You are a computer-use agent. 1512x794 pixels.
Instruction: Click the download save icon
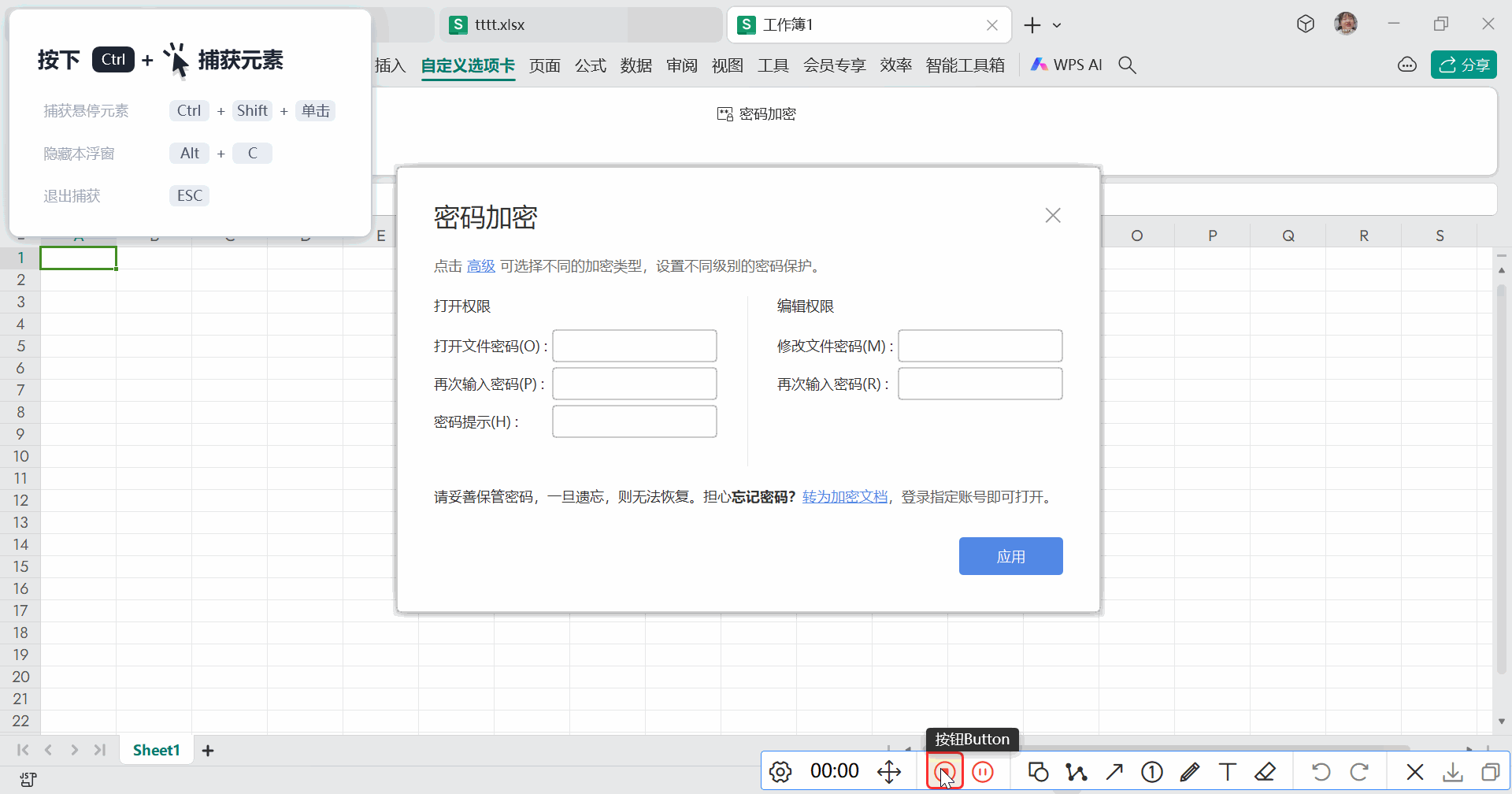tap(1453, 772)
